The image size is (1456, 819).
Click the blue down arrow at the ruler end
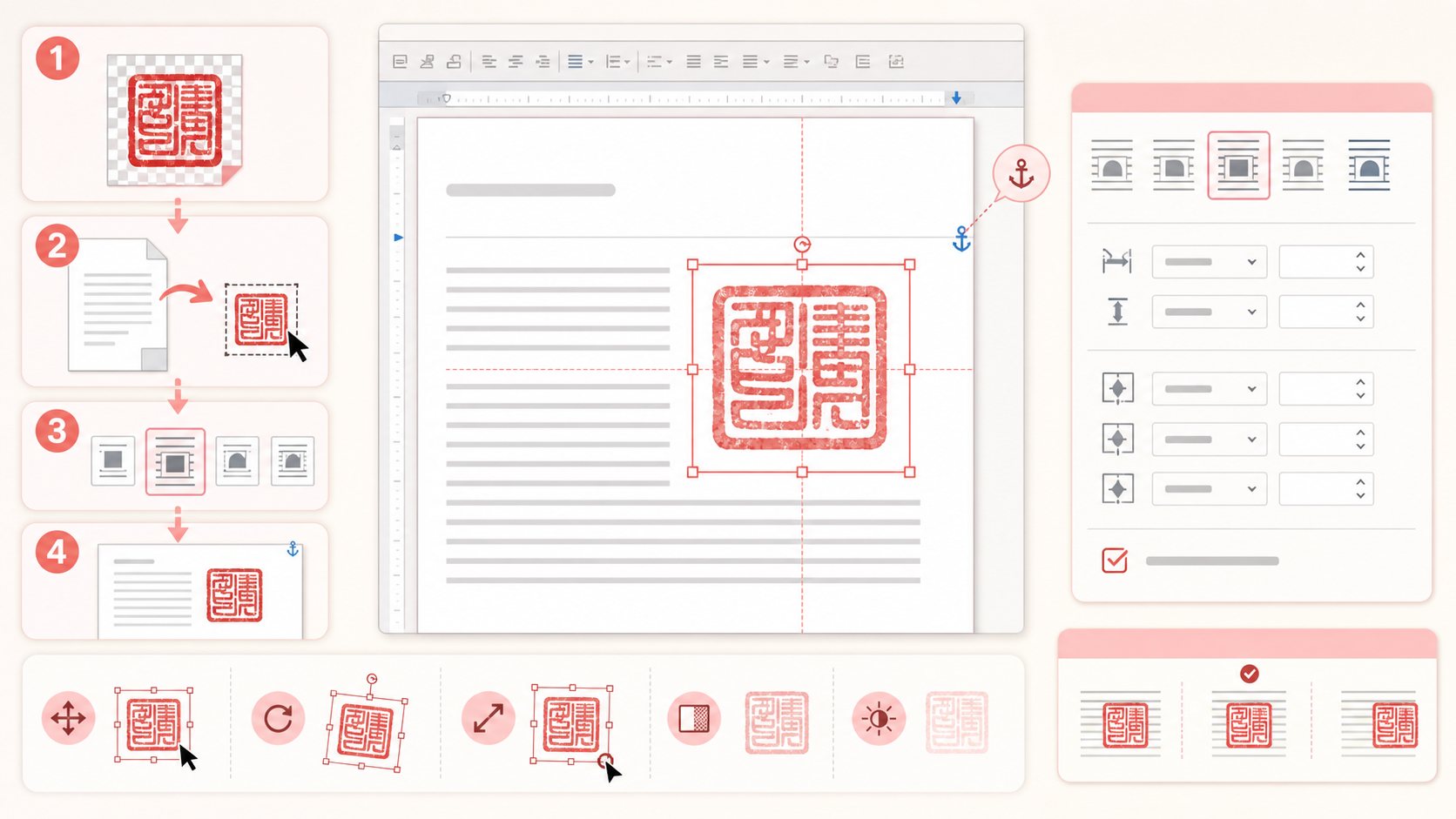[956, 98]
